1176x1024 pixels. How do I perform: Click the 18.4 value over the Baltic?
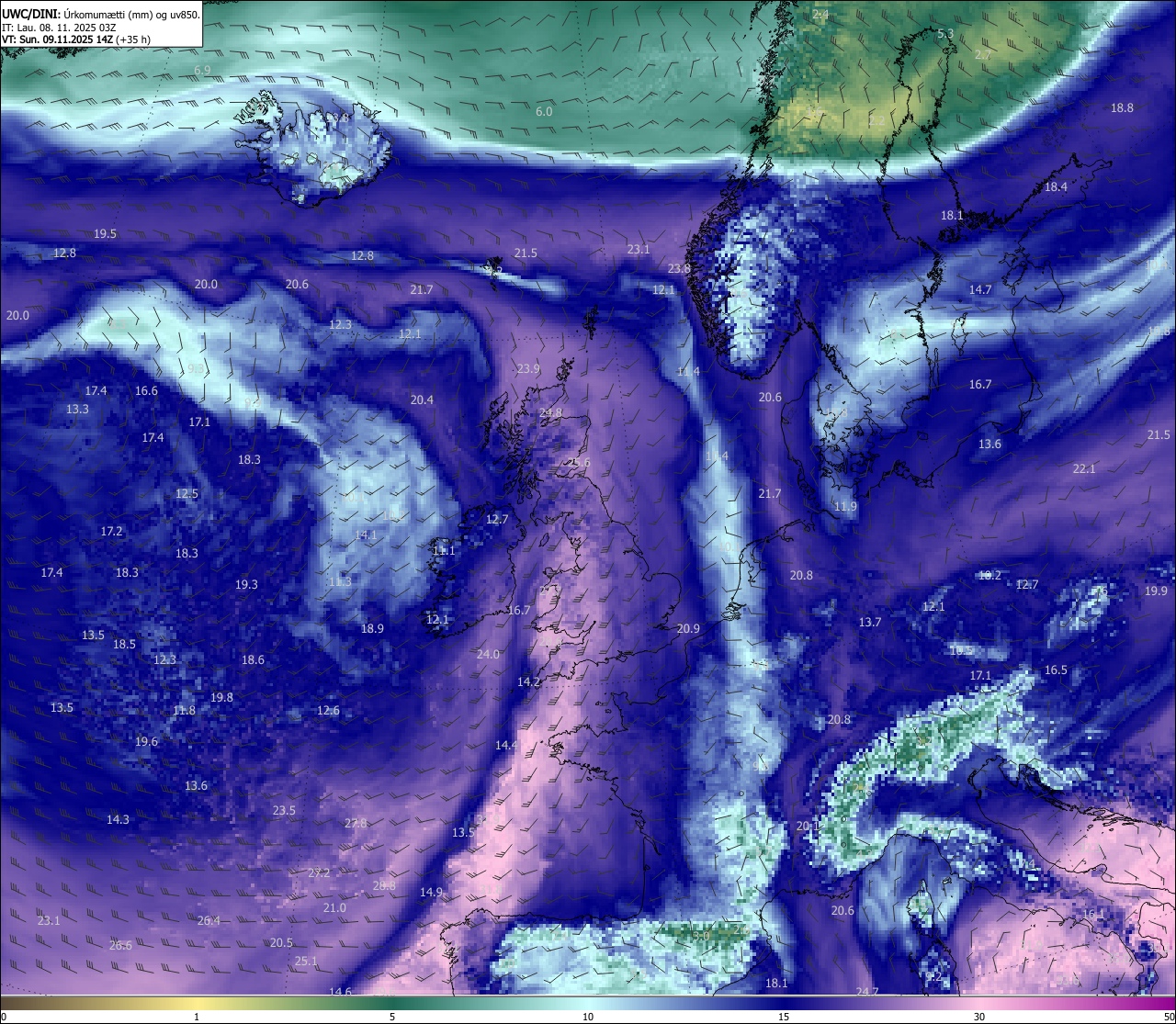point(1056,186)
